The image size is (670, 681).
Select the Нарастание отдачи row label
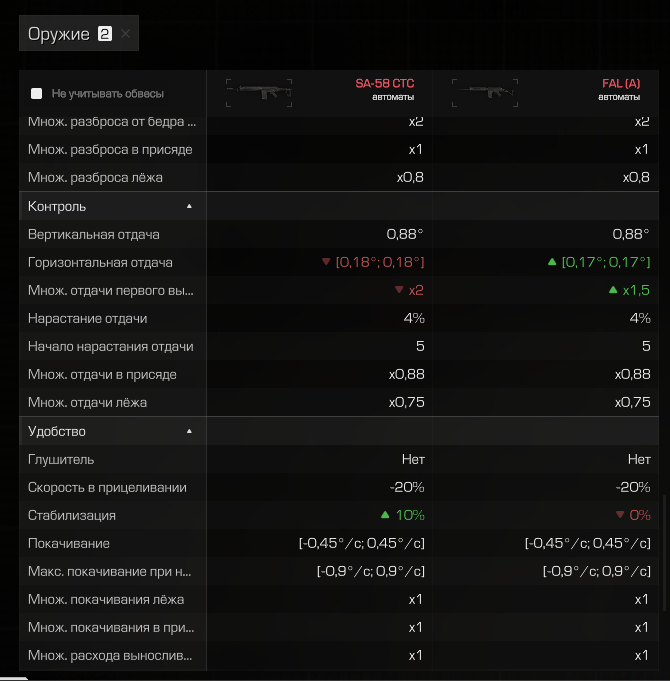(88, 318)
